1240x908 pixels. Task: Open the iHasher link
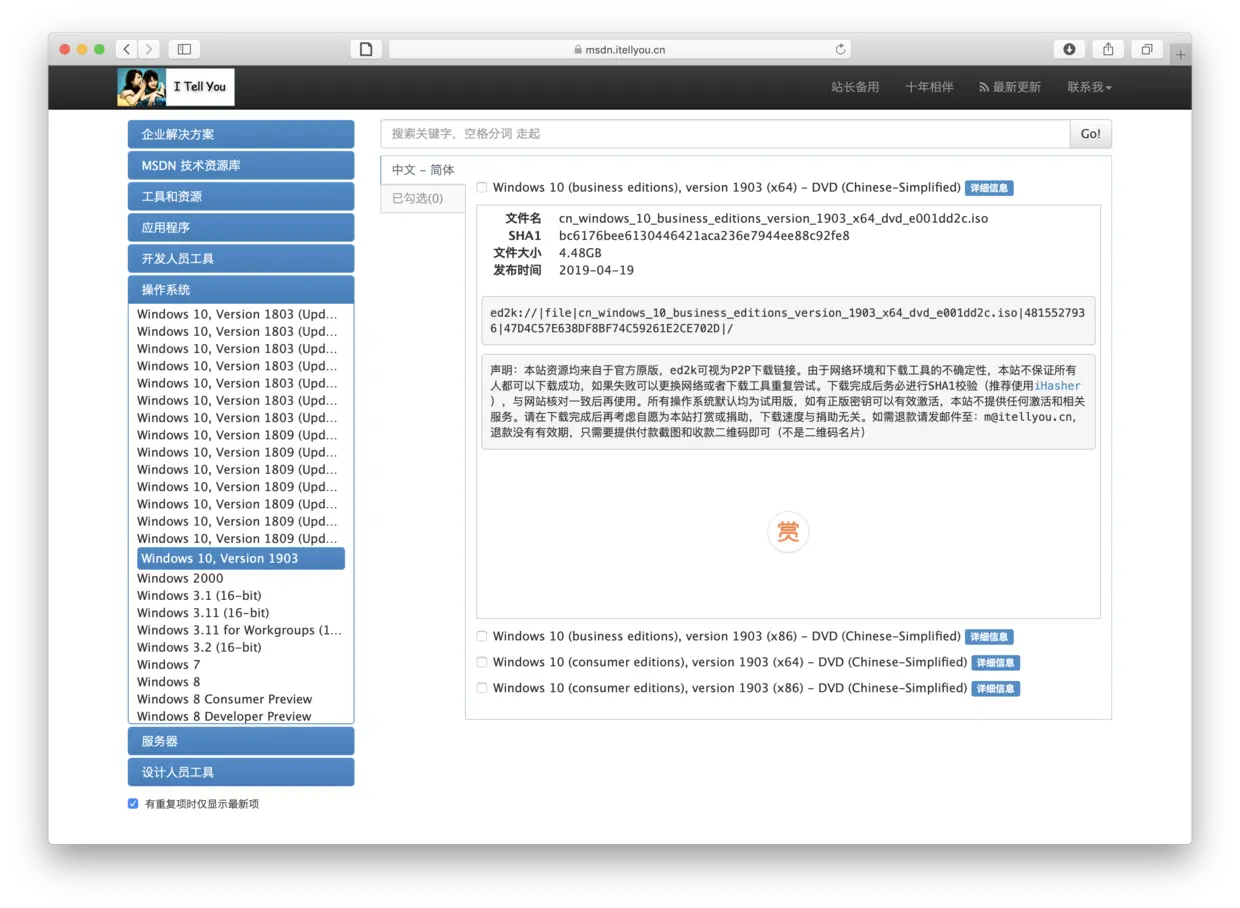(x=1057, y=385)
